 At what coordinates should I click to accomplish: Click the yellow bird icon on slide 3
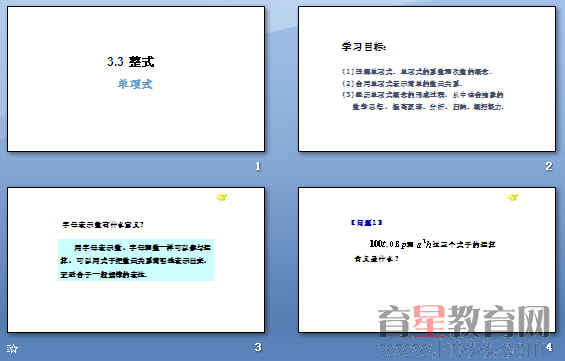222,197
